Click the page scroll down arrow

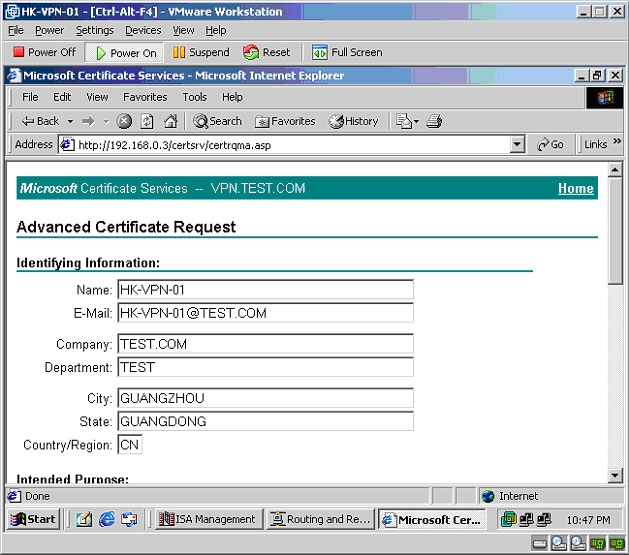(615, 476)
